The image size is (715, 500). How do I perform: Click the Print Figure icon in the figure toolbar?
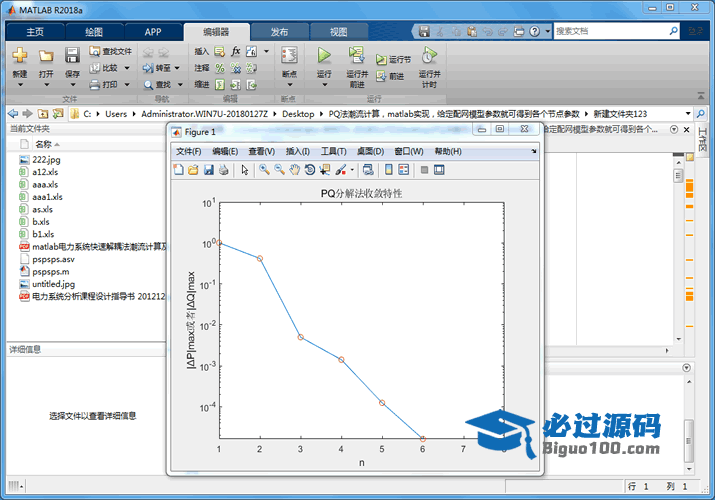pyautogui.click(x=223, y=170)
